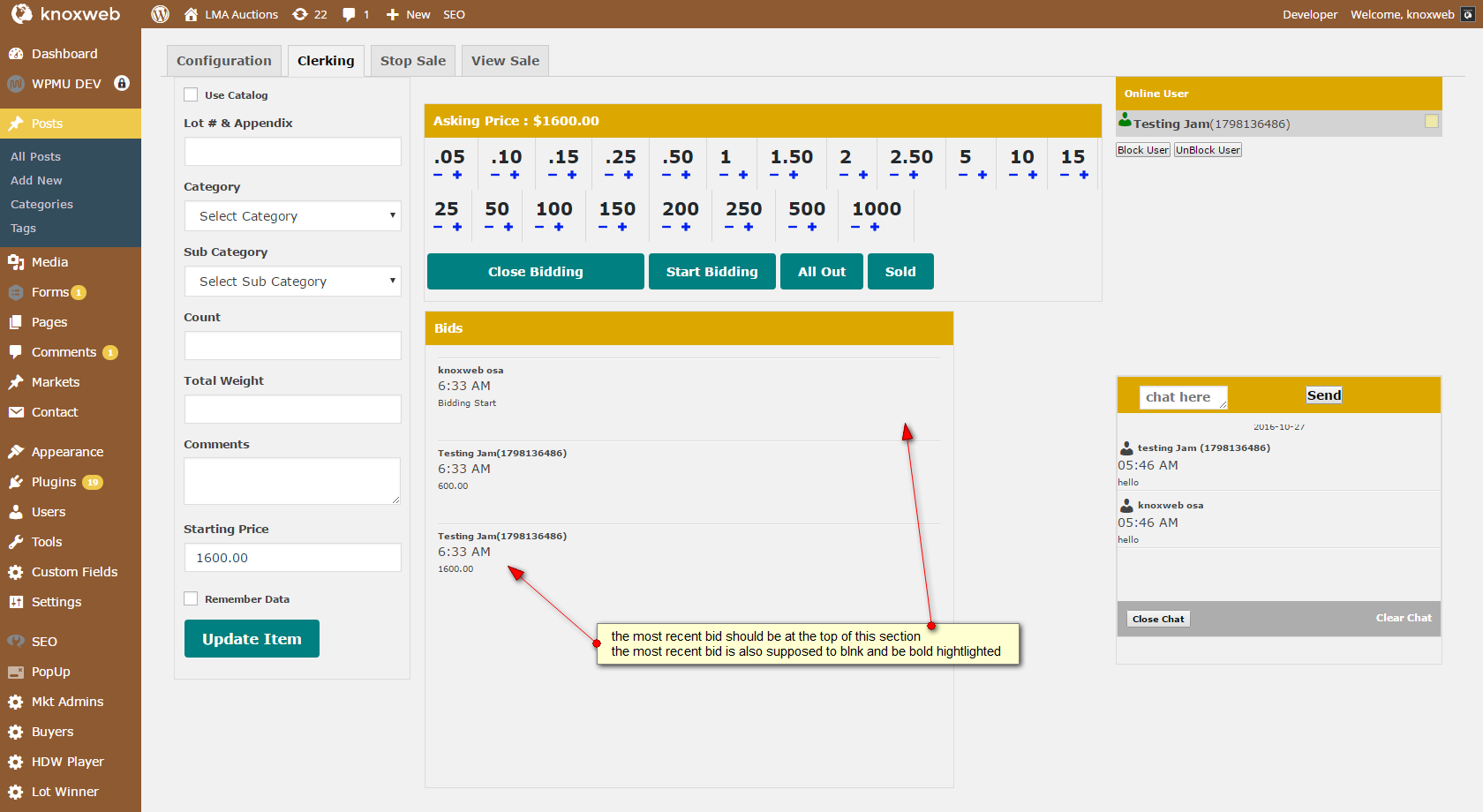Expand the Select Sub Category dropdown
The width and height of the screenshot is (1483, 812).
coord(292,282)
